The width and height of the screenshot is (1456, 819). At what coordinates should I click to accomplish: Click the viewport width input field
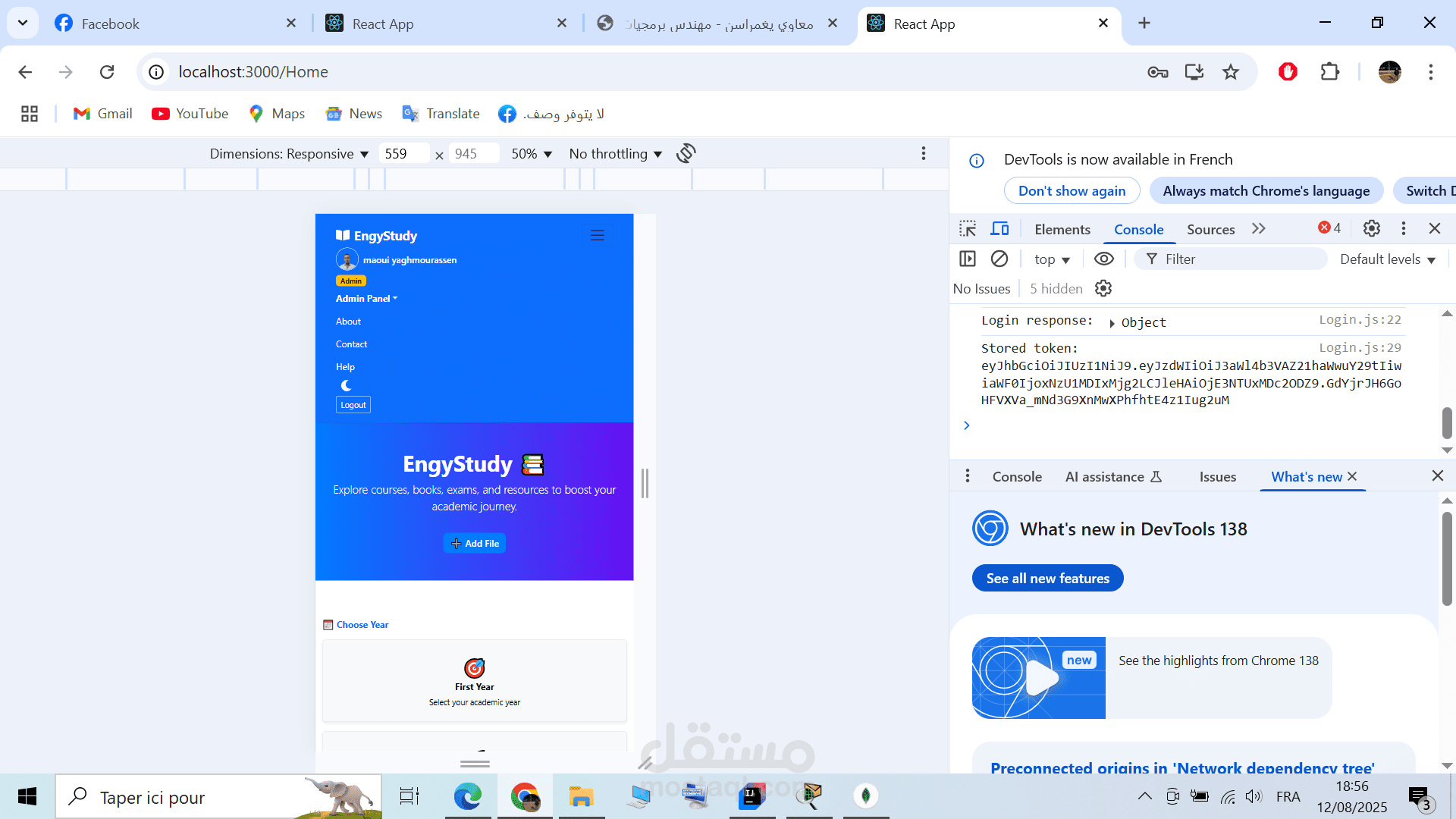tap(403, 154)
